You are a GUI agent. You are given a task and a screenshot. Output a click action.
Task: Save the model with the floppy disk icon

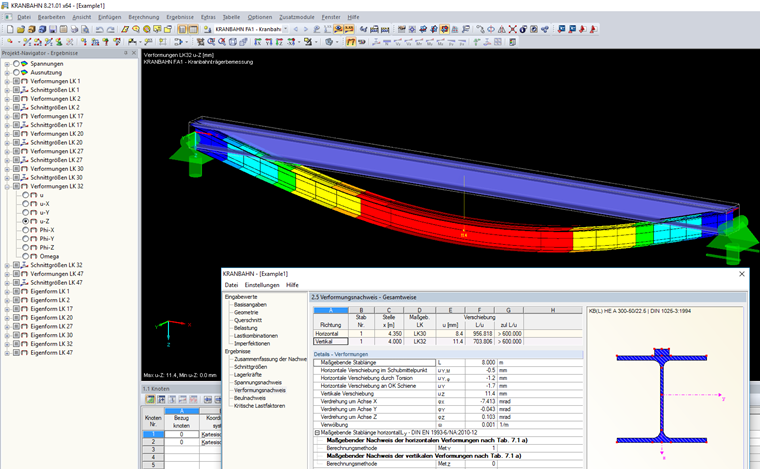pos(53,29)
